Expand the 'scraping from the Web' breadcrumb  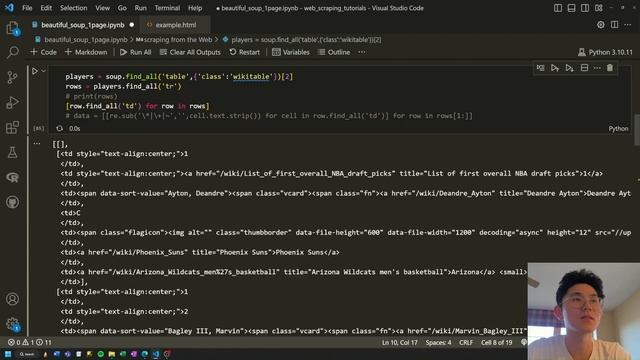tap(174, 40)
